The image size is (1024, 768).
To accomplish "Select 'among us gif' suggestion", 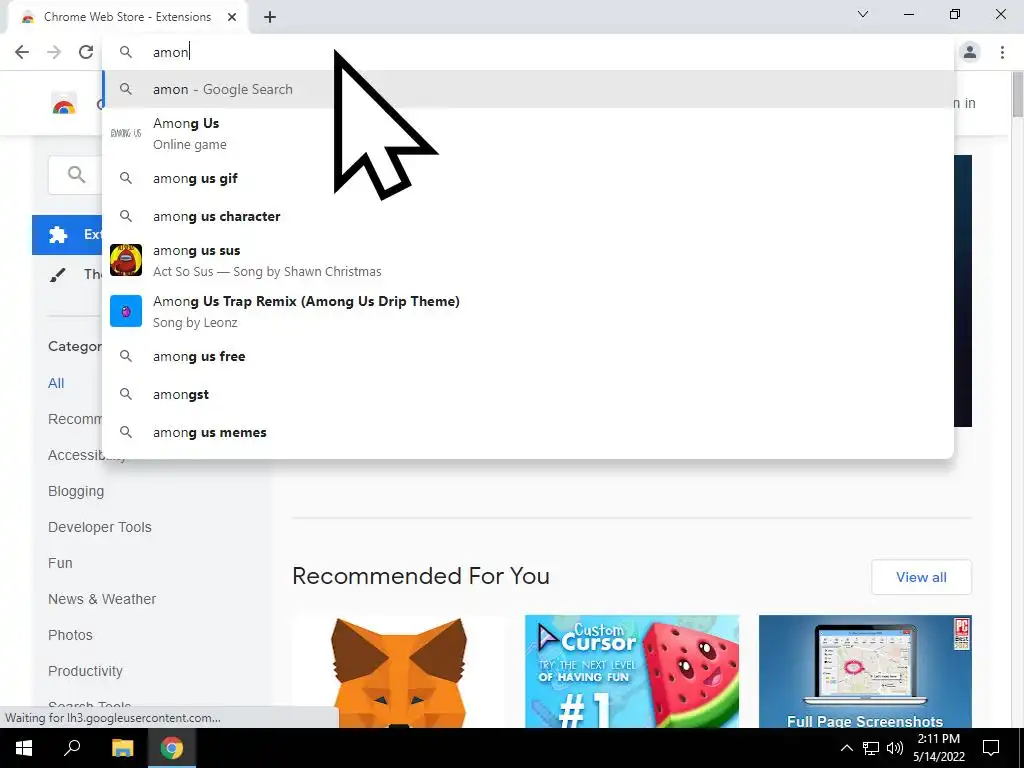I will [528, 178].
